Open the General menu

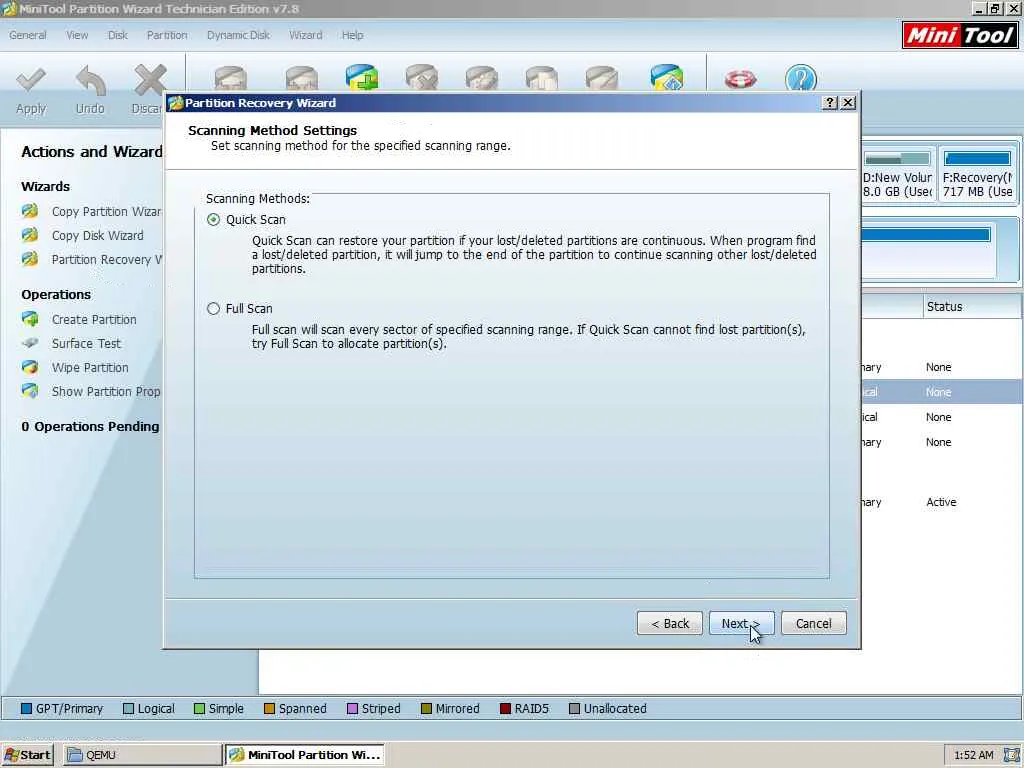pos(28,35)
